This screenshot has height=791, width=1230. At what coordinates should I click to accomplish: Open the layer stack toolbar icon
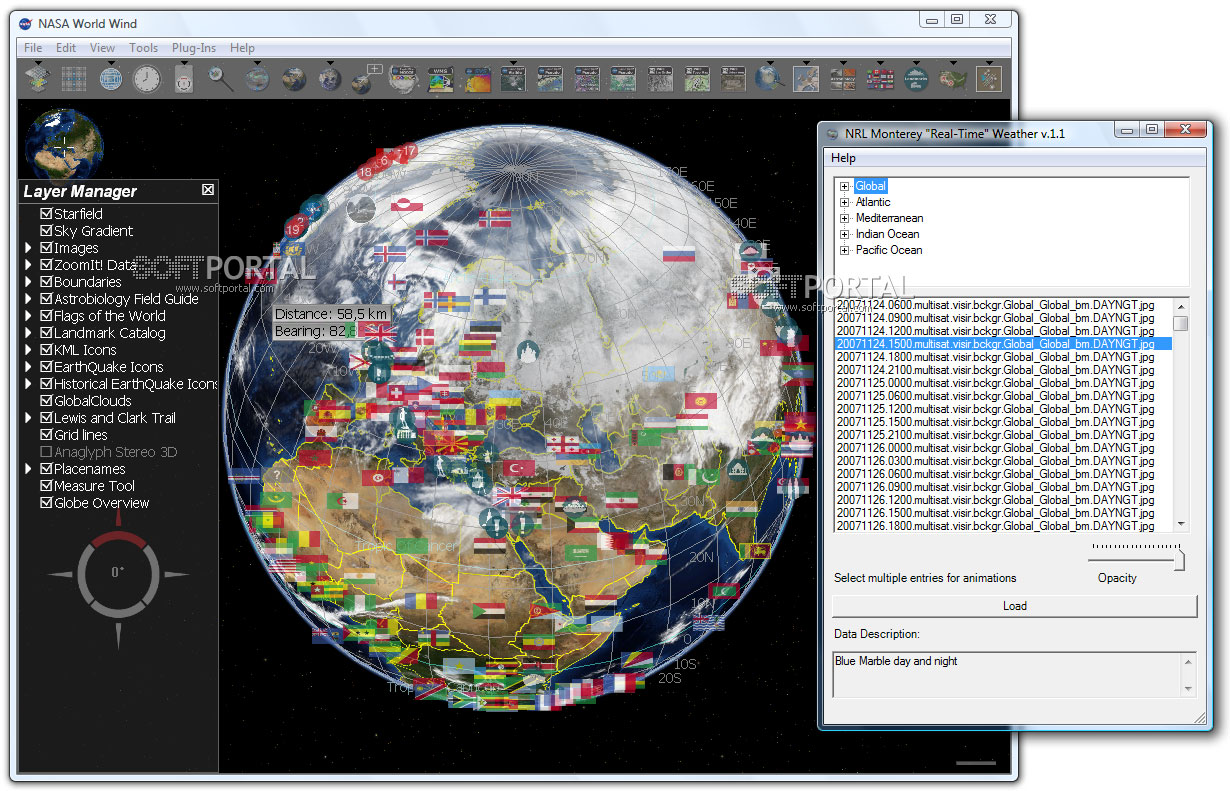coord(38,78)
